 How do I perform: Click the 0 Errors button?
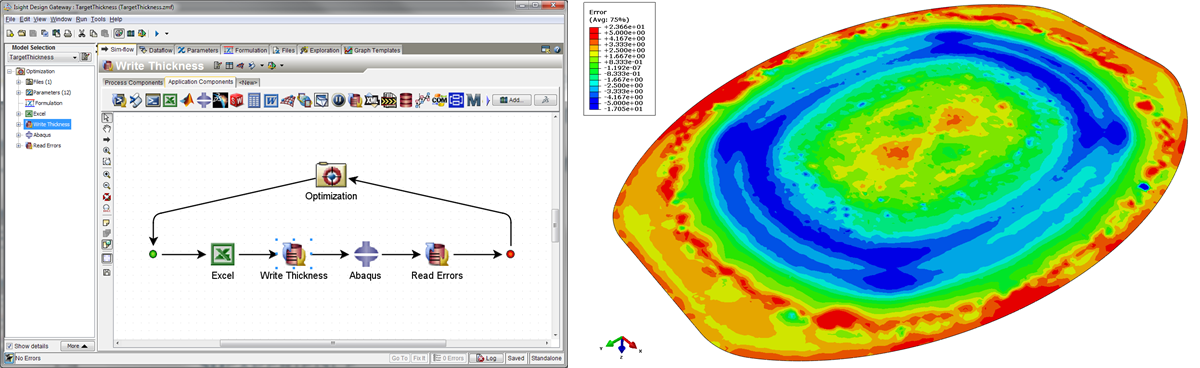450,358
